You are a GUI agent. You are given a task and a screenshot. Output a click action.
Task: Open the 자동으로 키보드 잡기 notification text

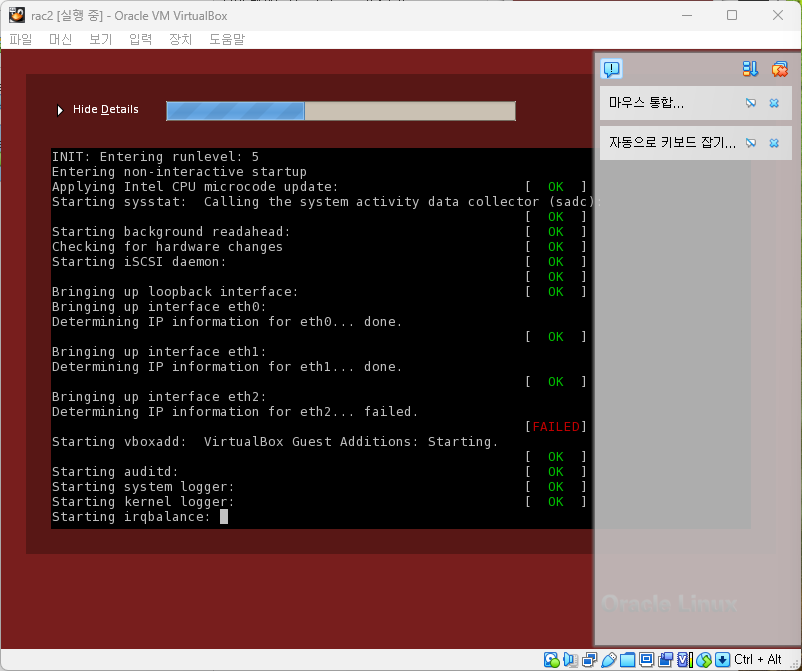[672, 143]
